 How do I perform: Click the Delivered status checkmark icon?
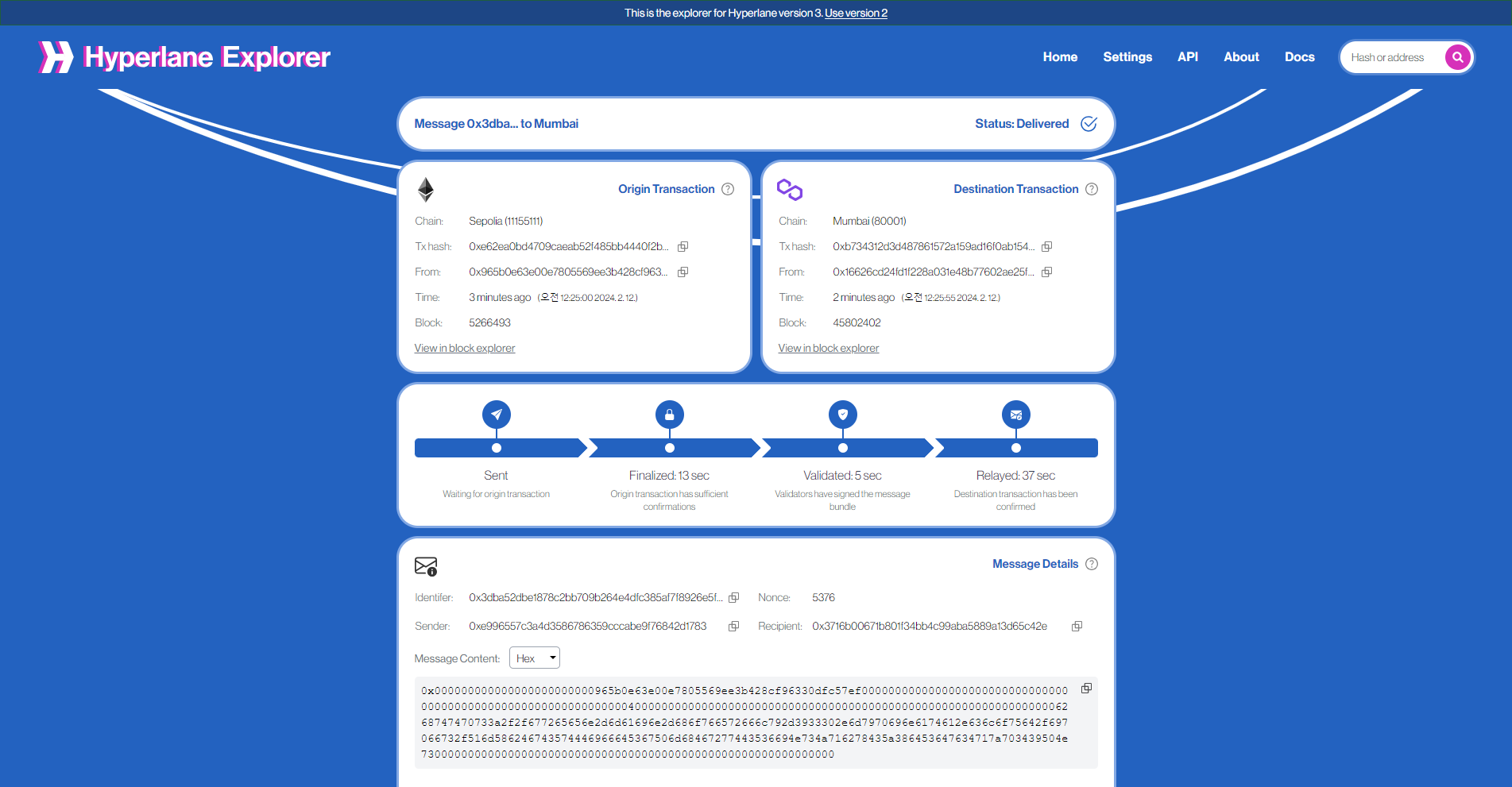pos(1089,124)
